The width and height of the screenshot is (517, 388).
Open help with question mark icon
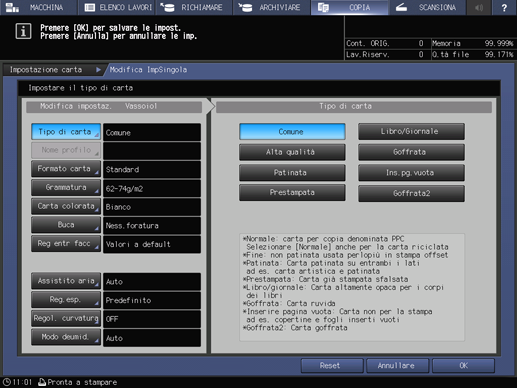click(x=504, y=7)
